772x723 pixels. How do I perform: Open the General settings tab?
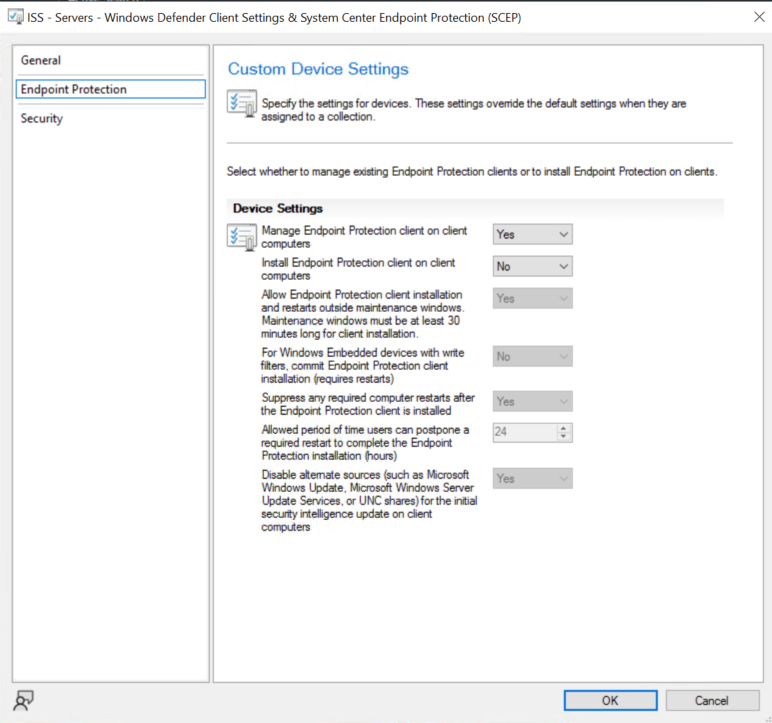click(x=110, y=61)
